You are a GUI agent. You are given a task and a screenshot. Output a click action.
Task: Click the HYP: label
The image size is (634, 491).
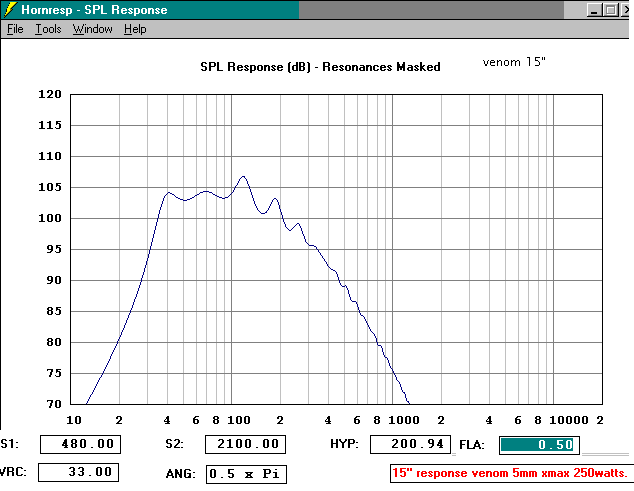click(x=344, y=444)
